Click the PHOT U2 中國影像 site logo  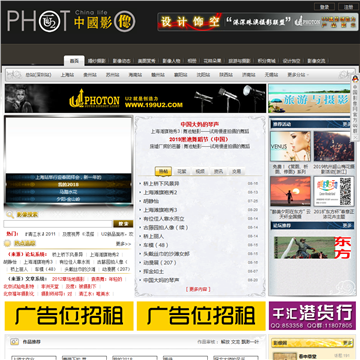click(71, 21)
